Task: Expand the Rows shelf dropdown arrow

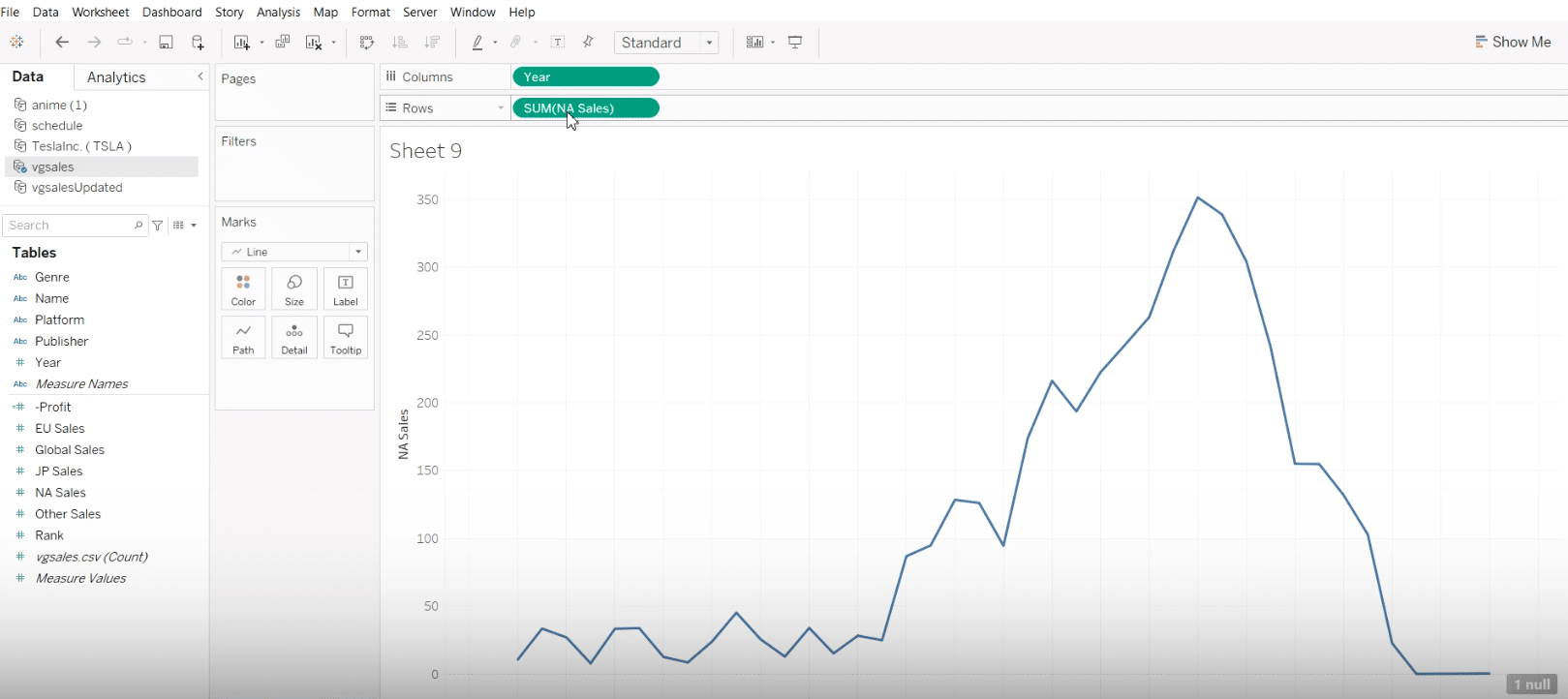Action: pyautogui.click(x=501, y=108)
